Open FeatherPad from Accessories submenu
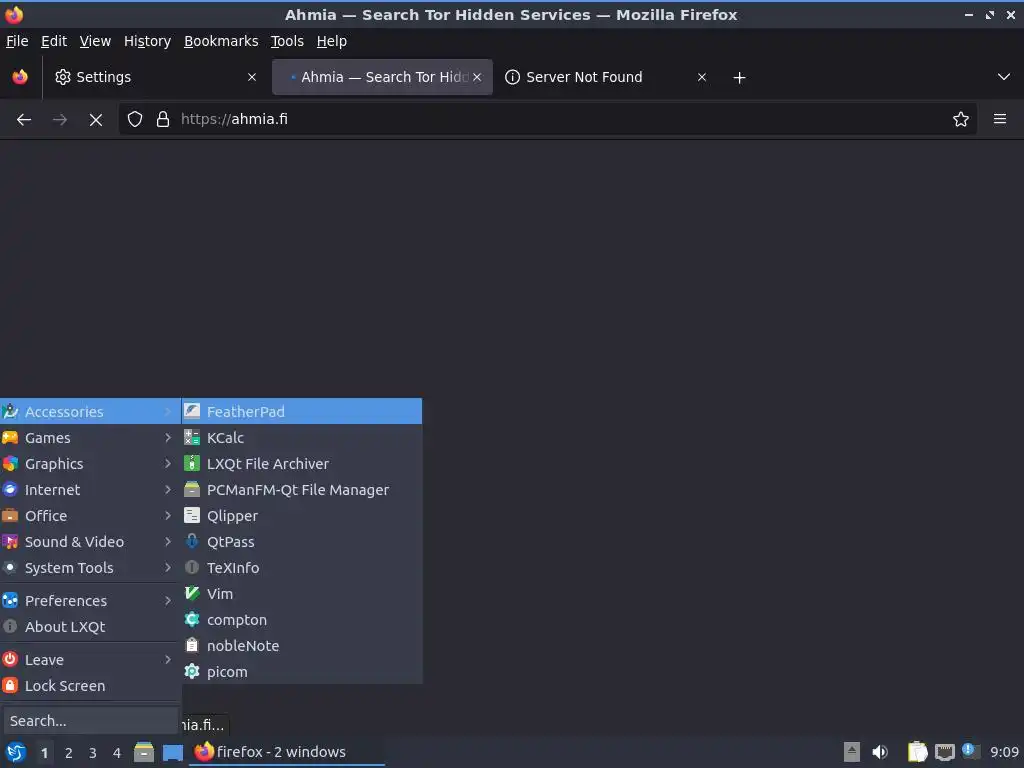Screen dimensions: 1024x768 [302, 411]
